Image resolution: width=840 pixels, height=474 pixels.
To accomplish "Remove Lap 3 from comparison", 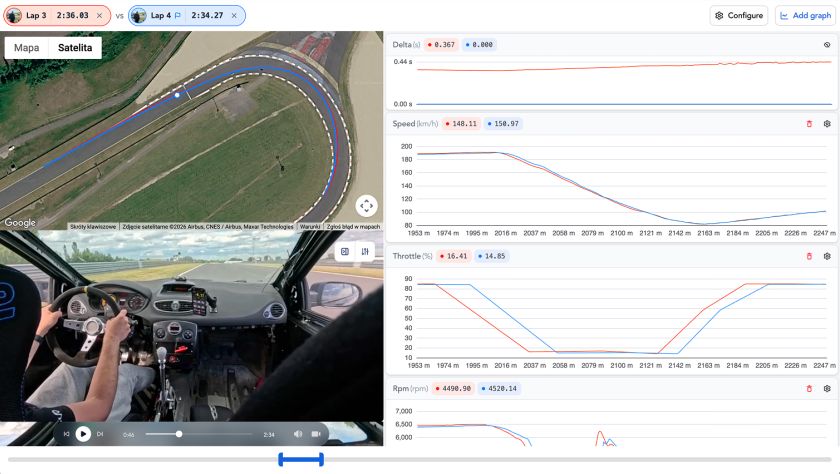I will [99, 16].
